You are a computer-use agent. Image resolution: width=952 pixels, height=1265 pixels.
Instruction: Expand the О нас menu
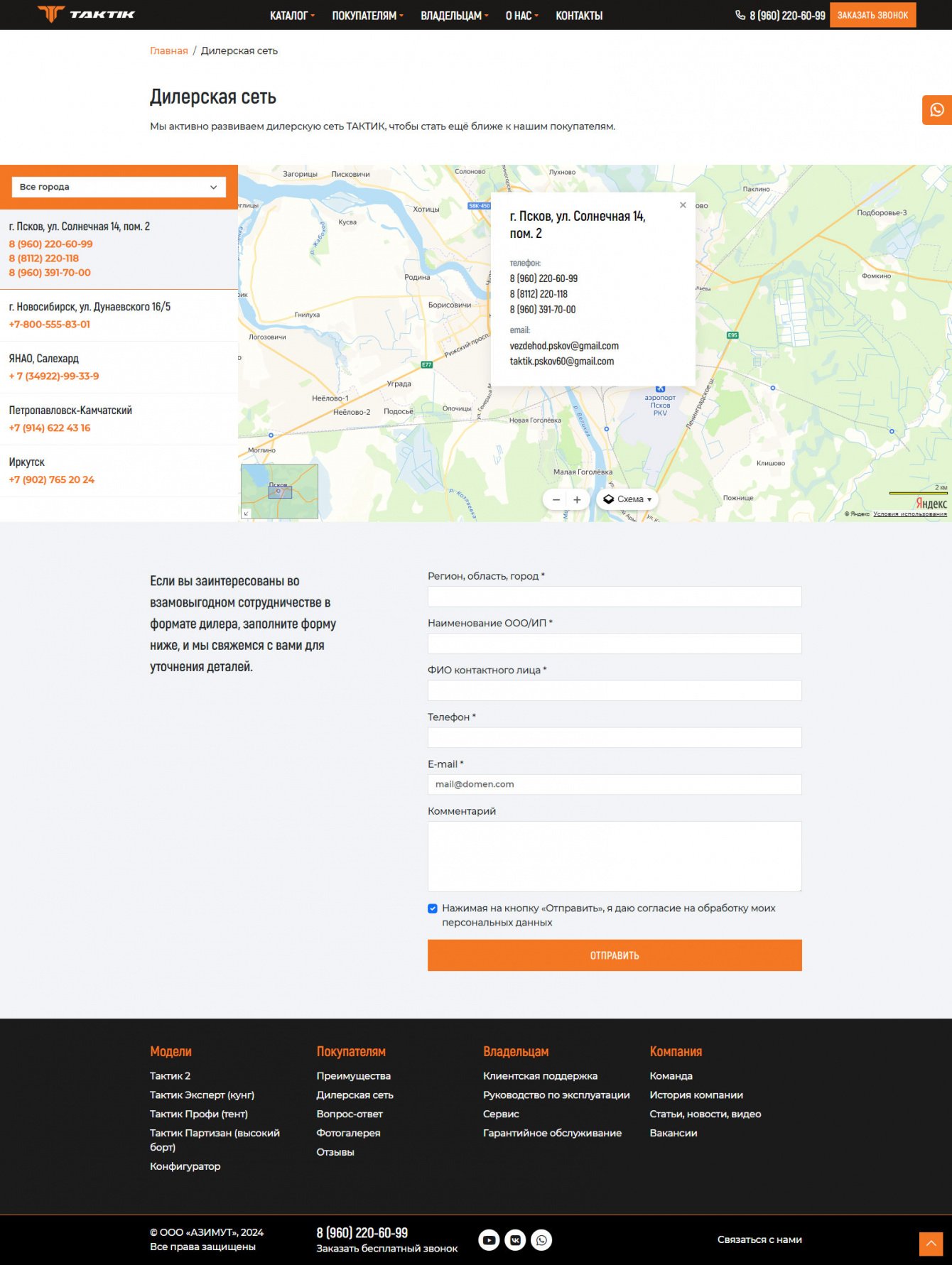tap(521, 16)
